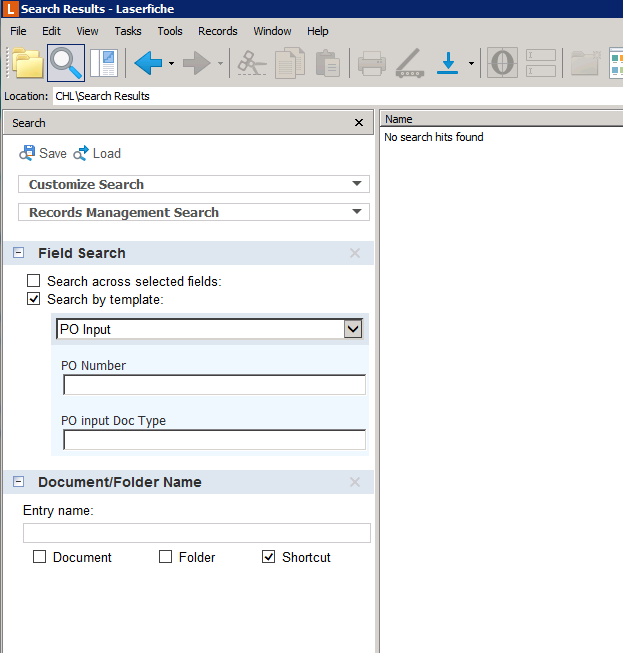Toggle the preview pane layout icon
623x653 pixels.
tap(104, 63)
